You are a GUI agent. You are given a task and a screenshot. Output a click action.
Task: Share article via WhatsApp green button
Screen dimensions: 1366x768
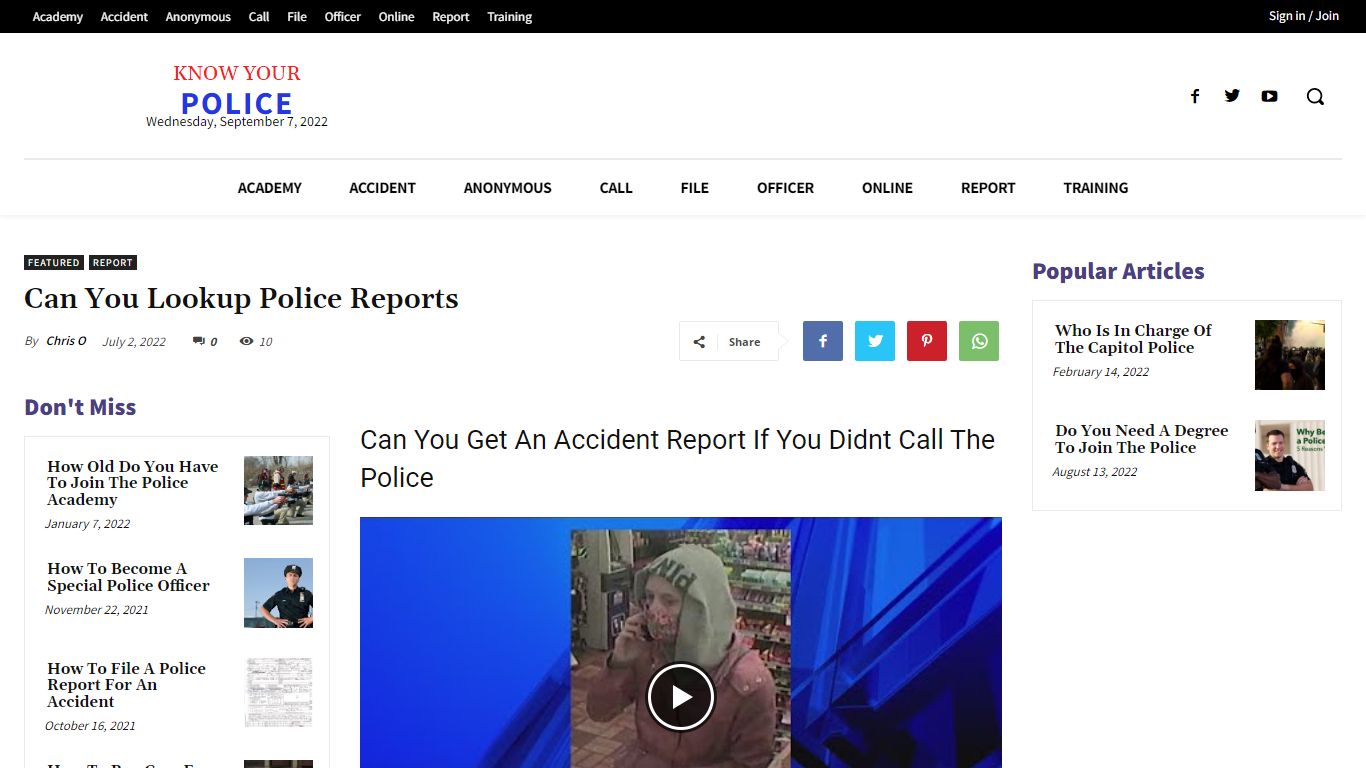(x=979, y=341)
